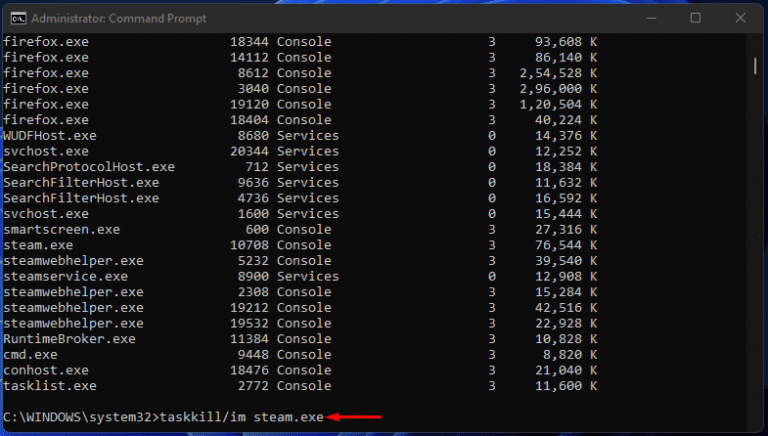Click the vertical scrollbar thumb

[x=757, y=65]
